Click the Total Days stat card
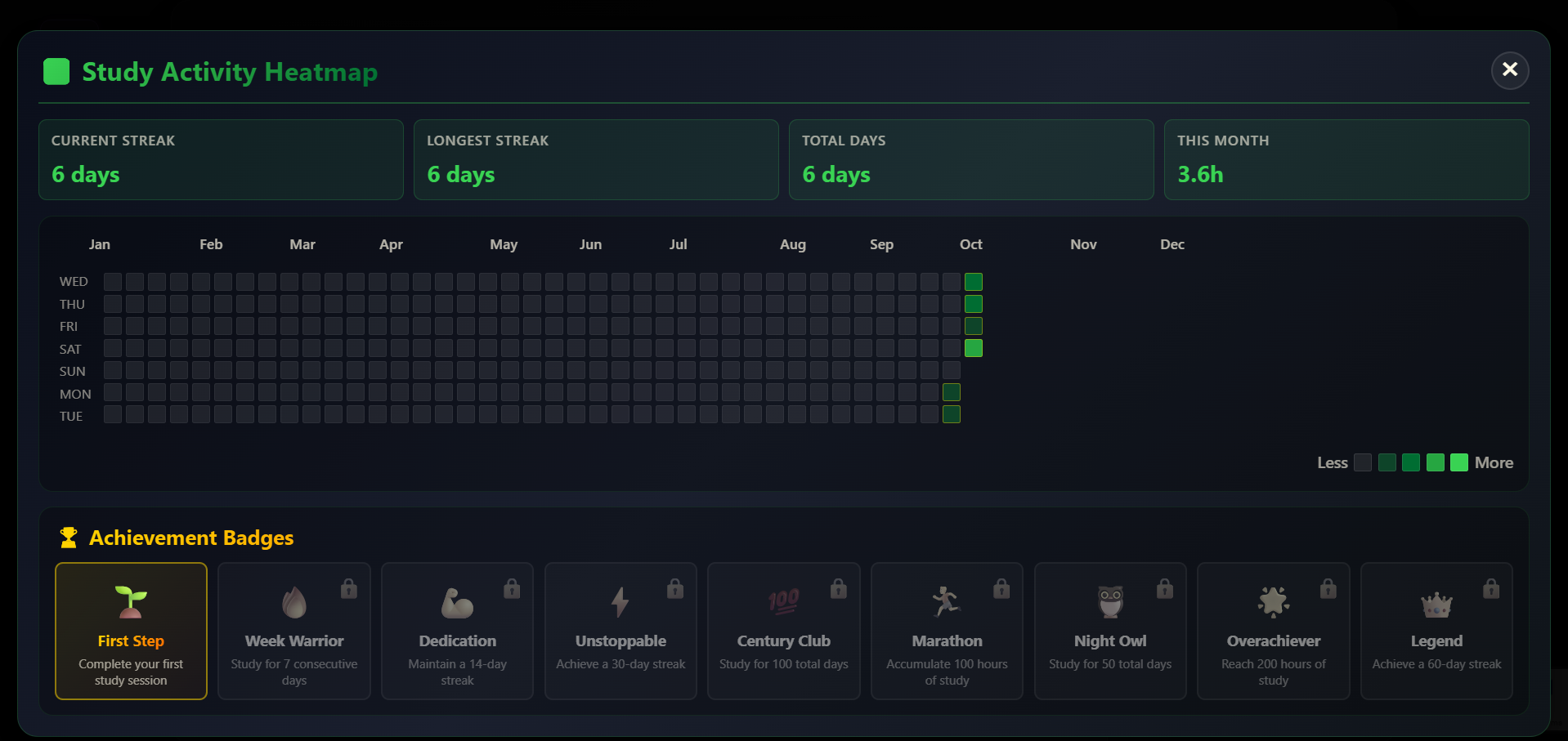This screenshot has height=741, width=1568. (x=970, y=159)
